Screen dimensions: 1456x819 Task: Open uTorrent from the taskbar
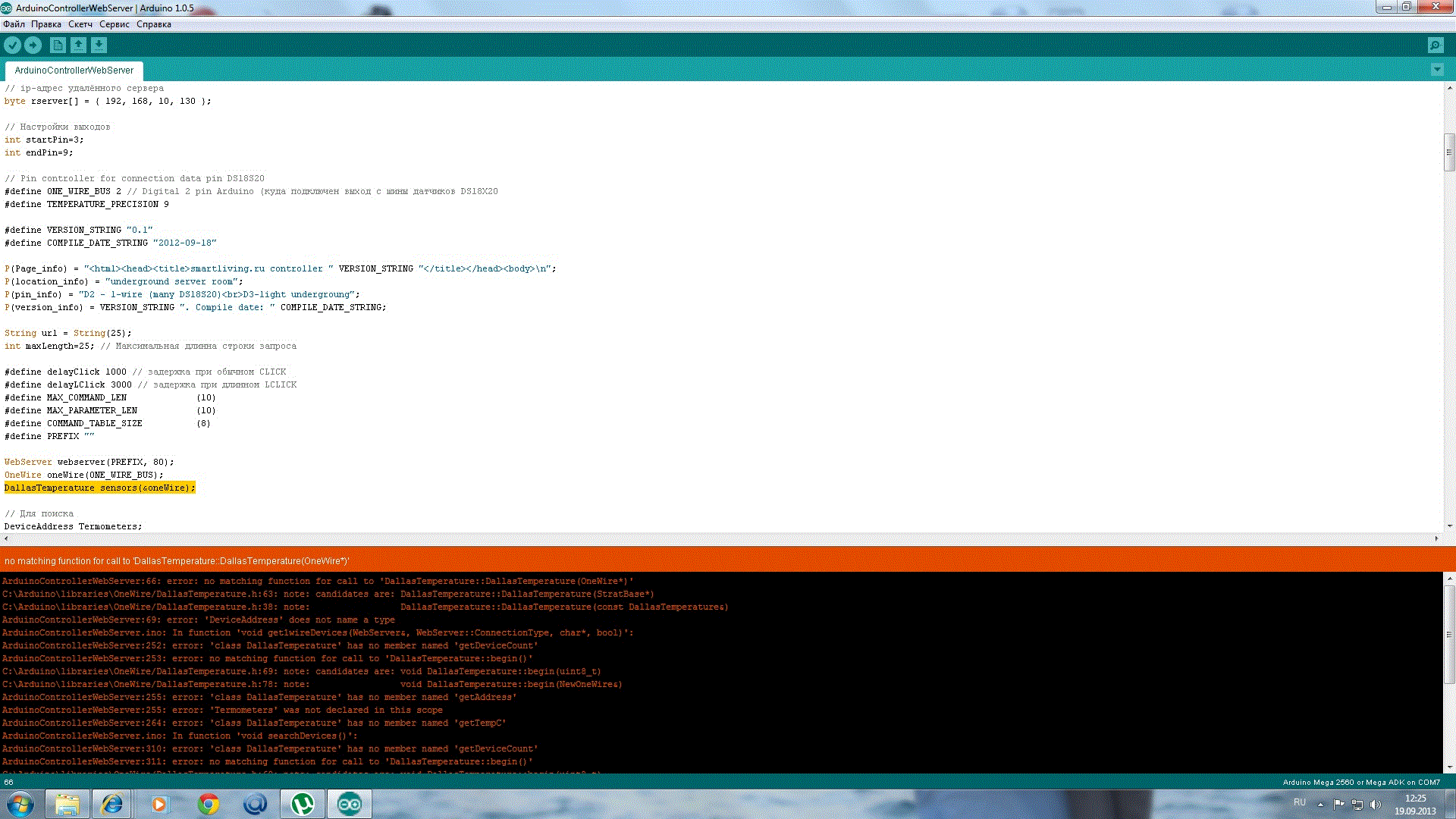(303, 804)
